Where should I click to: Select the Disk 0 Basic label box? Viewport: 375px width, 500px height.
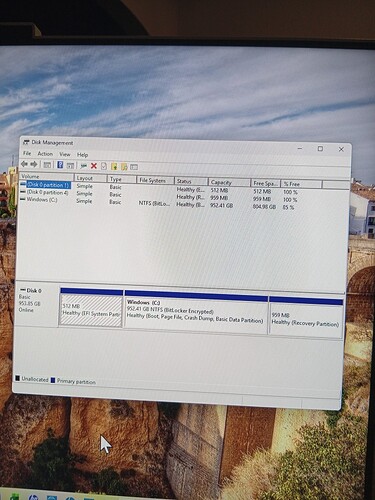coord(37,305)
